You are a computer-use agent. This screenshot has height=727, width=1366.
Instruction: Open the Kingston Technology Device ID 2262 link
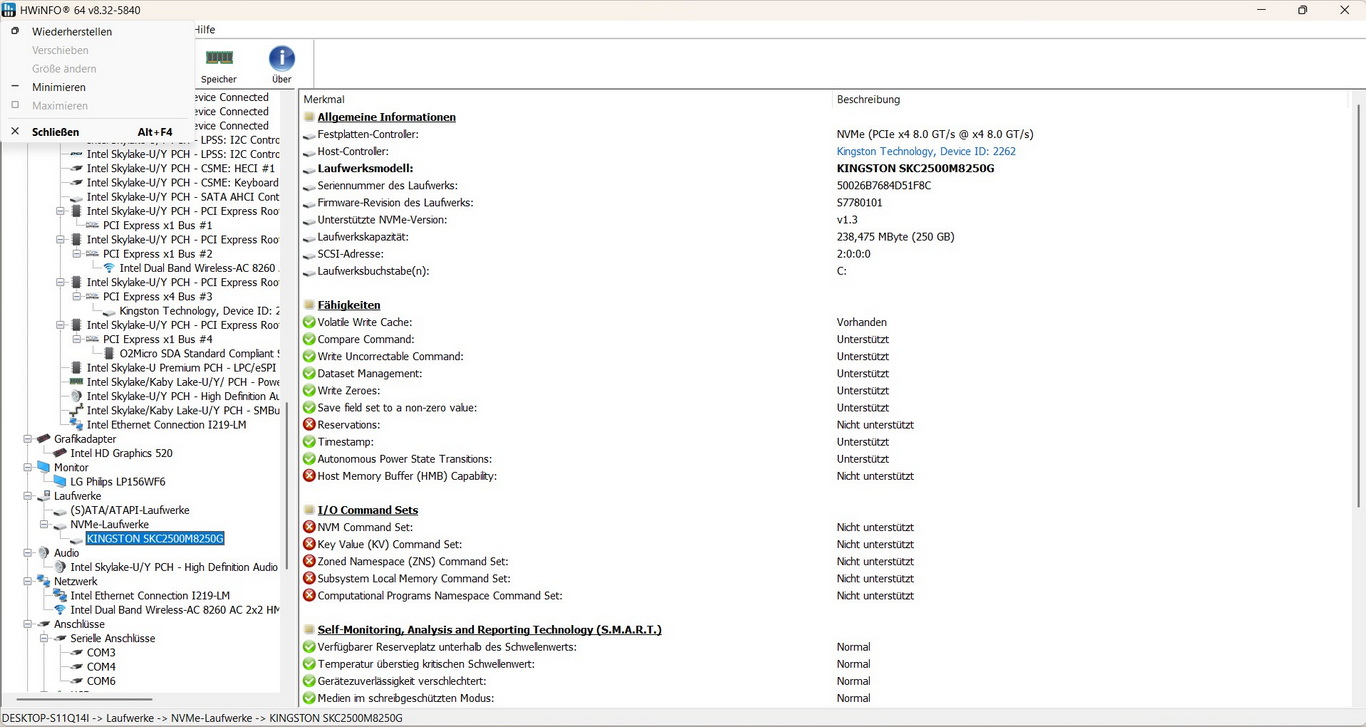(925, 151)
